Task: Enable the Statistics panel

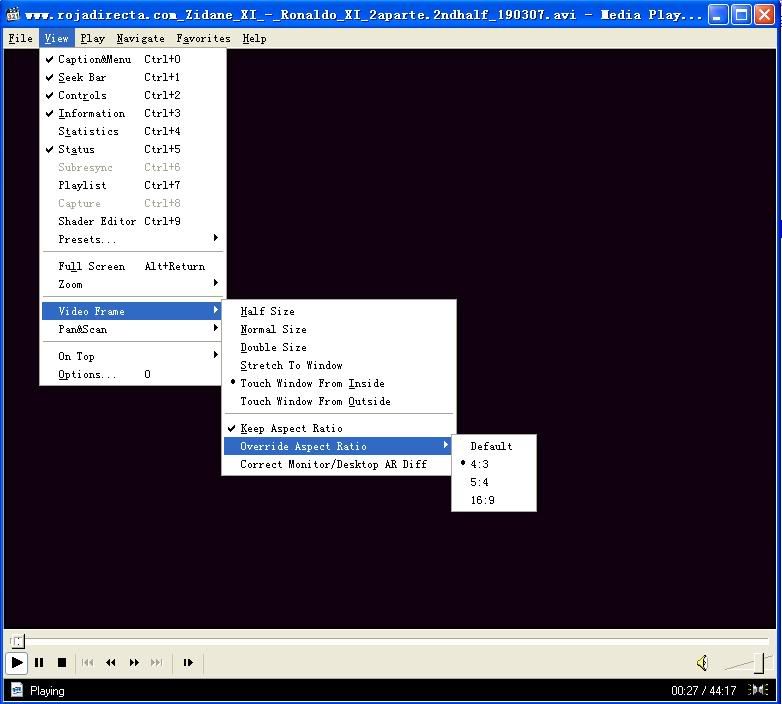Action: pos(132,131)
